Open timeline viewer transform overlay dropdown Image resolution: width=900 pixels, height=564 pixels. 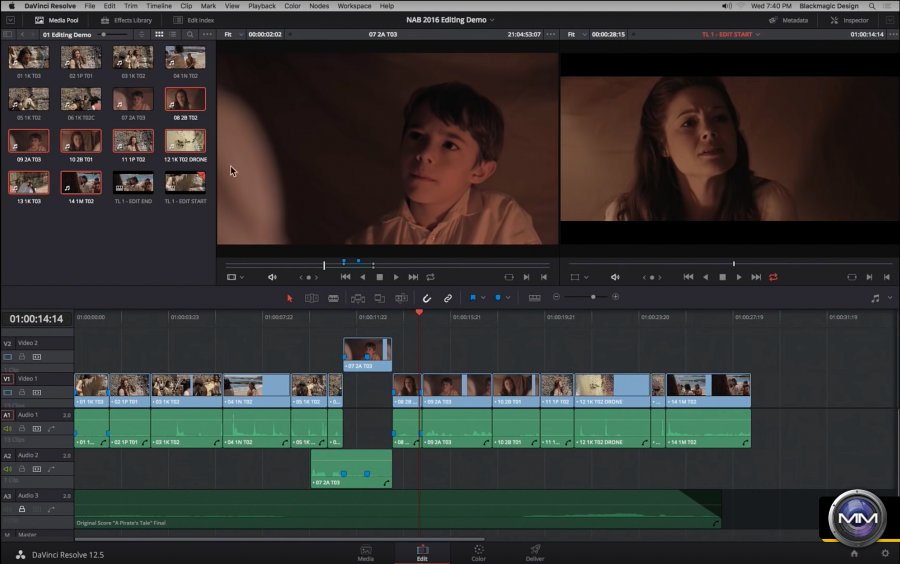[579, 277]
